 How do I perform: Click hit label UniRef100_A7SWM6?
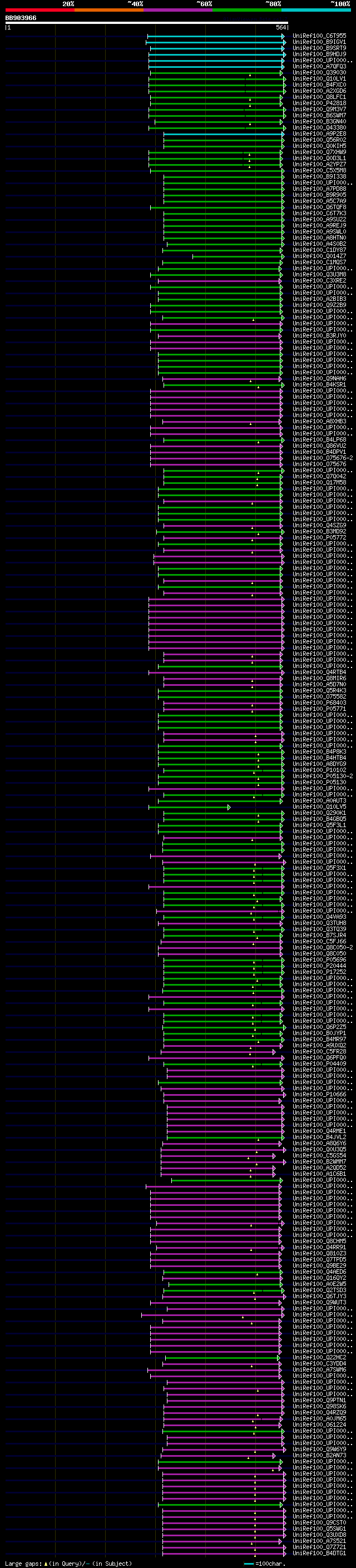click(319, 1369)
